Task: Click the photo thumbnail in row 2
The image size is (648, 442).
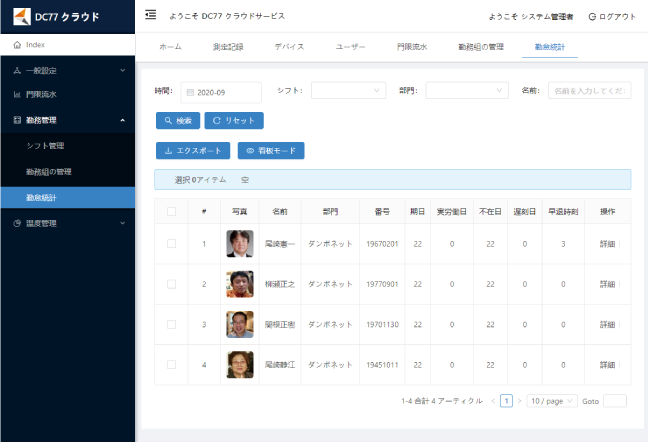Action: point(240,284)
